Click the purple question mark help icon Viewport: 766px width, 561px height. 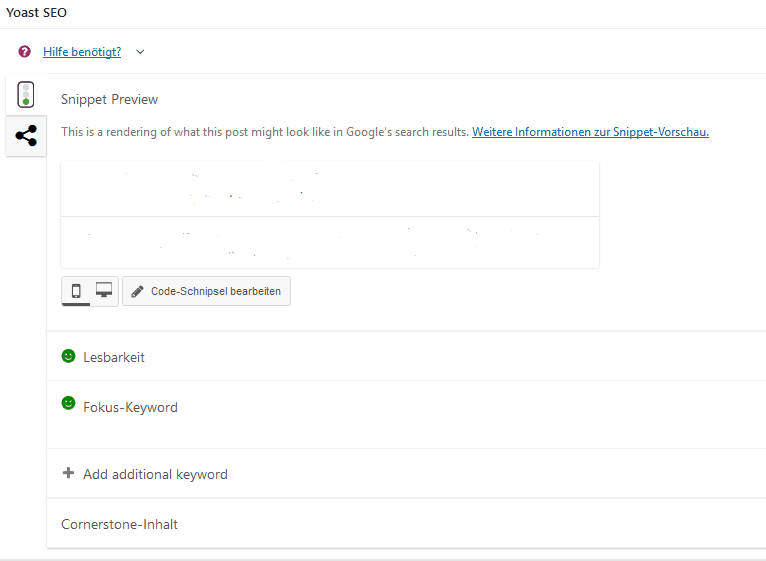24,51
